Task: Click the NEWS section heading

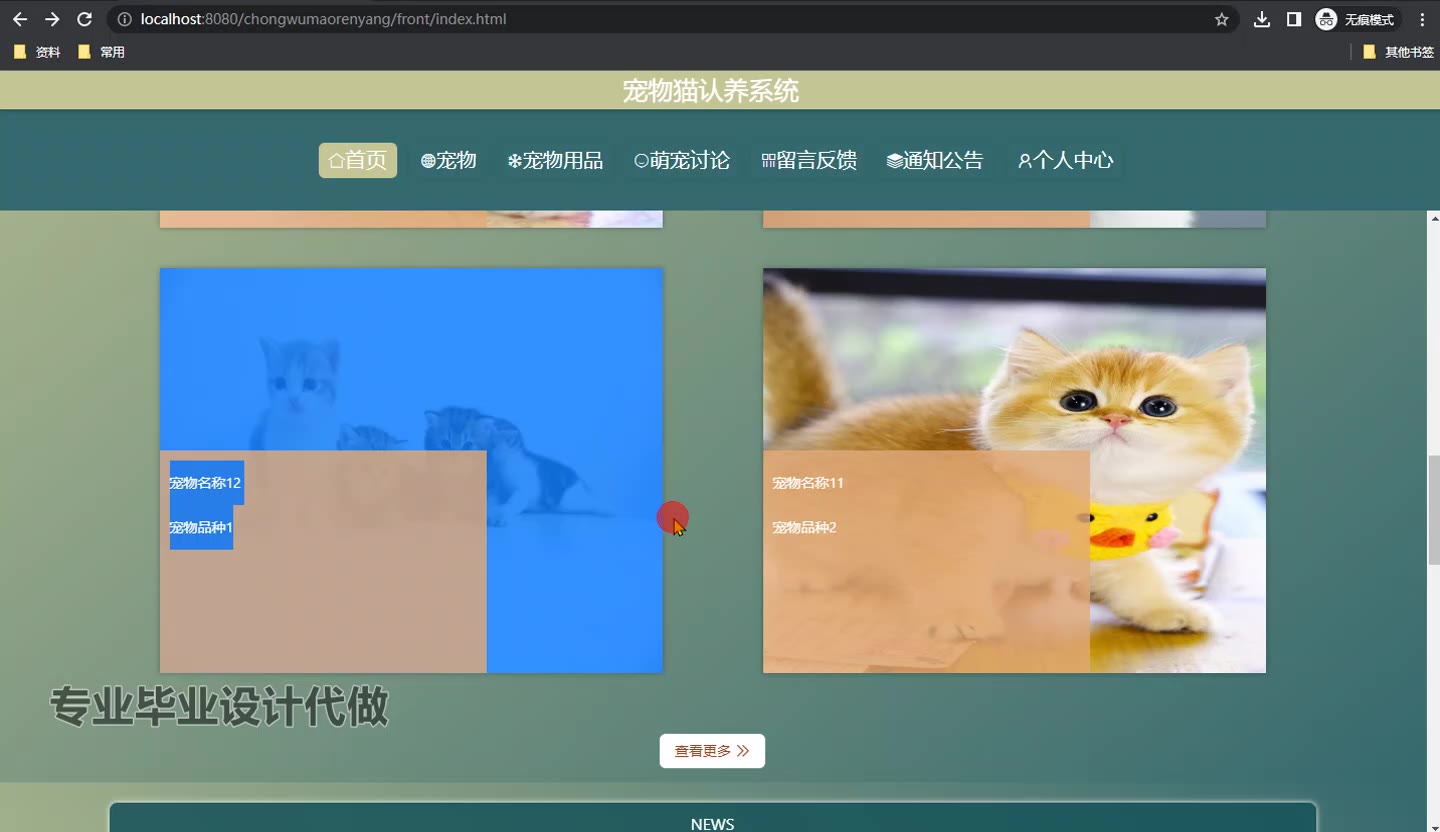Action: tap(712, 824)
